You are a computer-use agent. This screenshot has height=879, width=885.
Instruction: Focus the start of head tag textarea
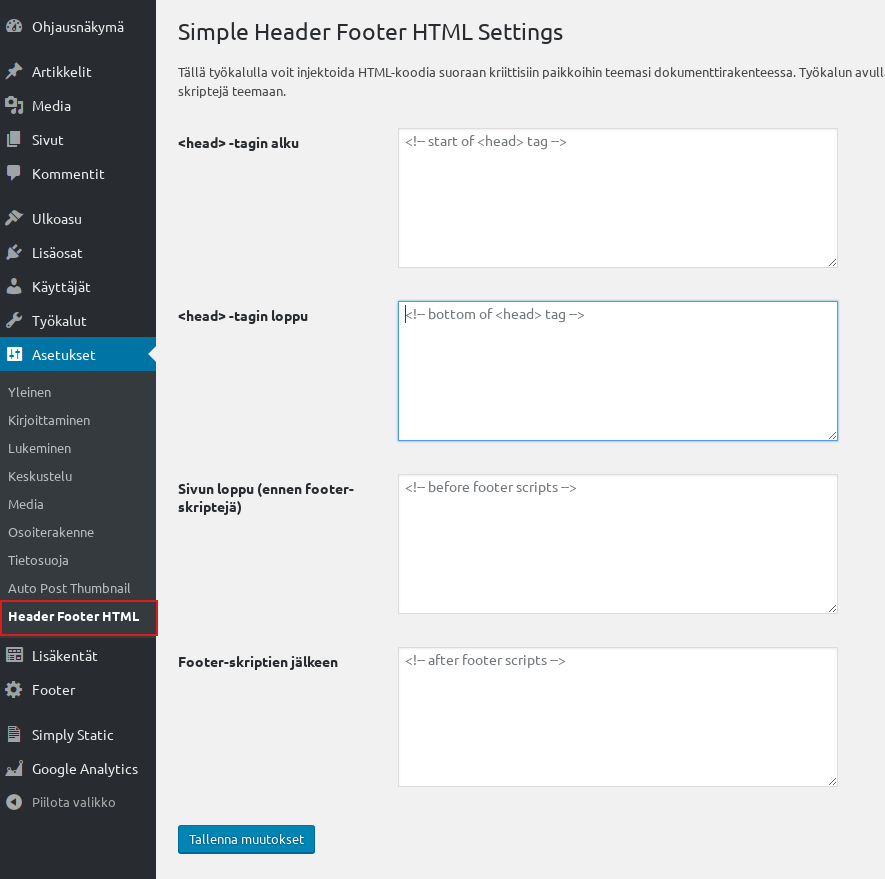click(x=617, y=198)
